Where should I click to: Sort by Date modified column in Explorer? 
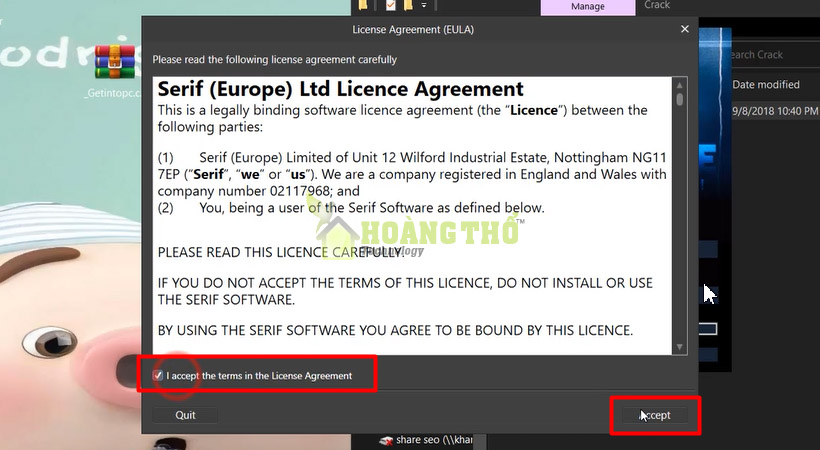tap(766, 84)
